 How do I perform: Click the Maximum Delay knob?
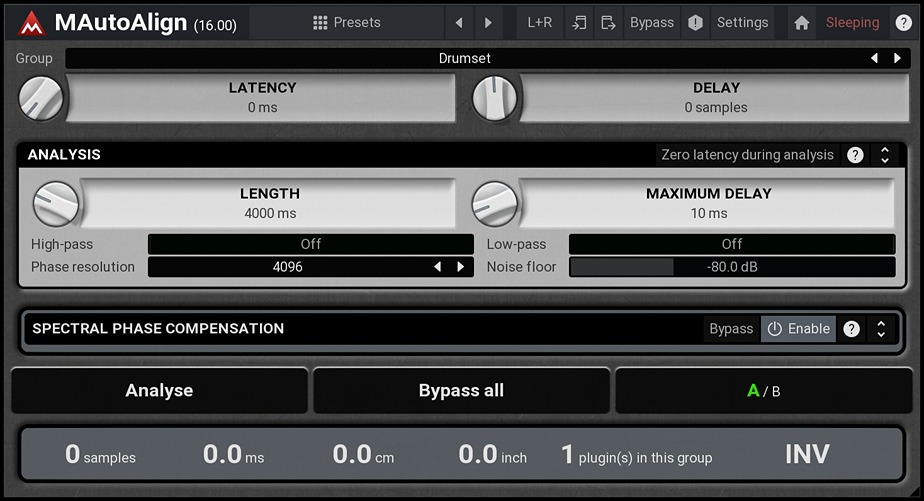tap(495, 204)
